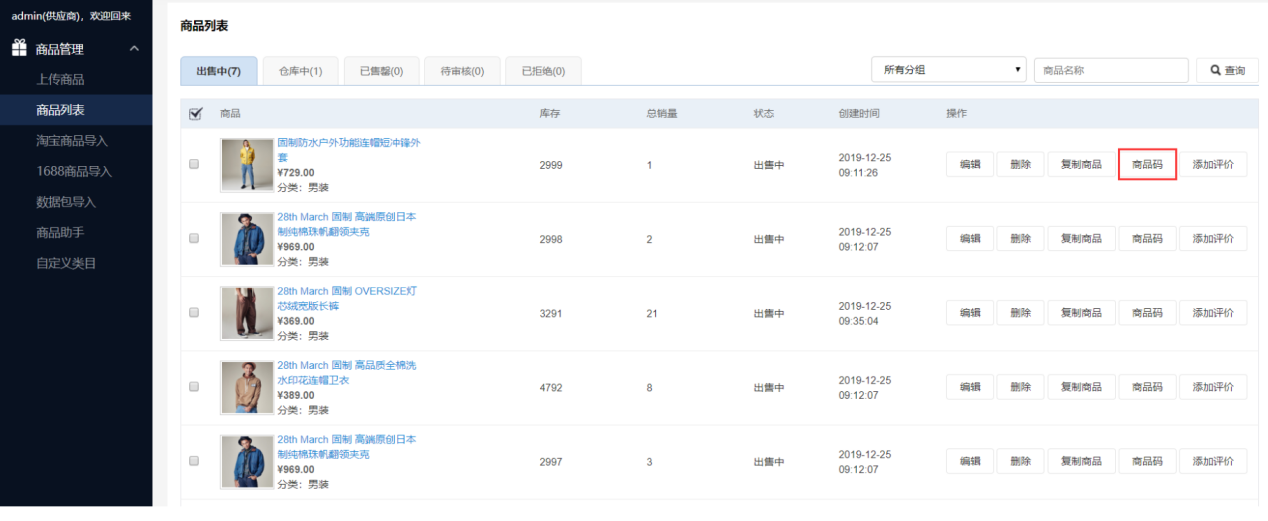Image resolution: width=1268 pixels, height=521 pixels.
Task: Click 复制商品 for the ¥389.00 hoodie
Action: click(x=1081, y=387)
